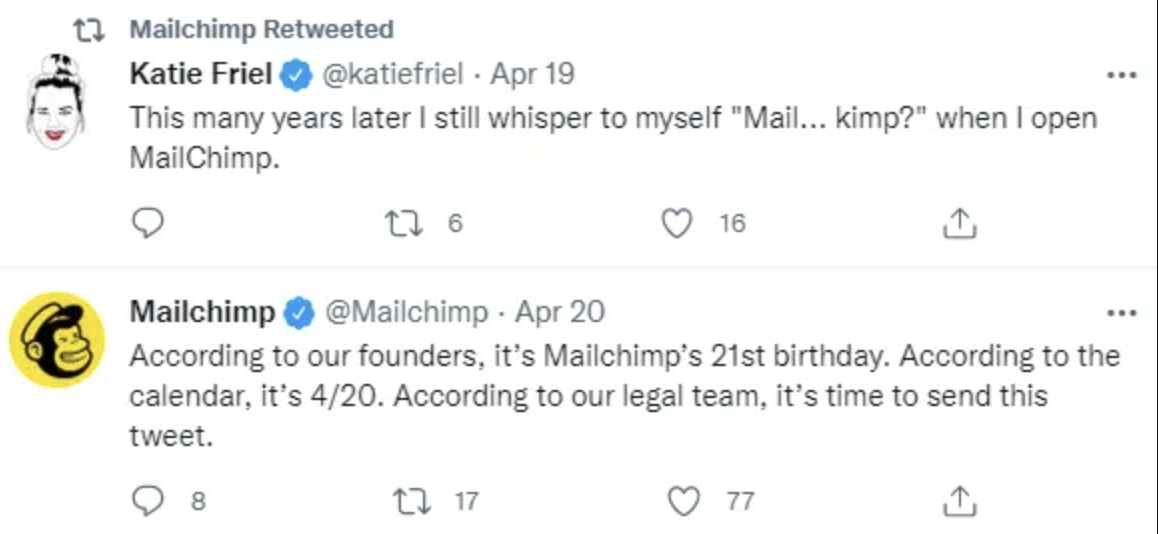The image size is (1158, 534).
Task: Open more options on Katie Friel's tweet
Action: (1121, 75)
